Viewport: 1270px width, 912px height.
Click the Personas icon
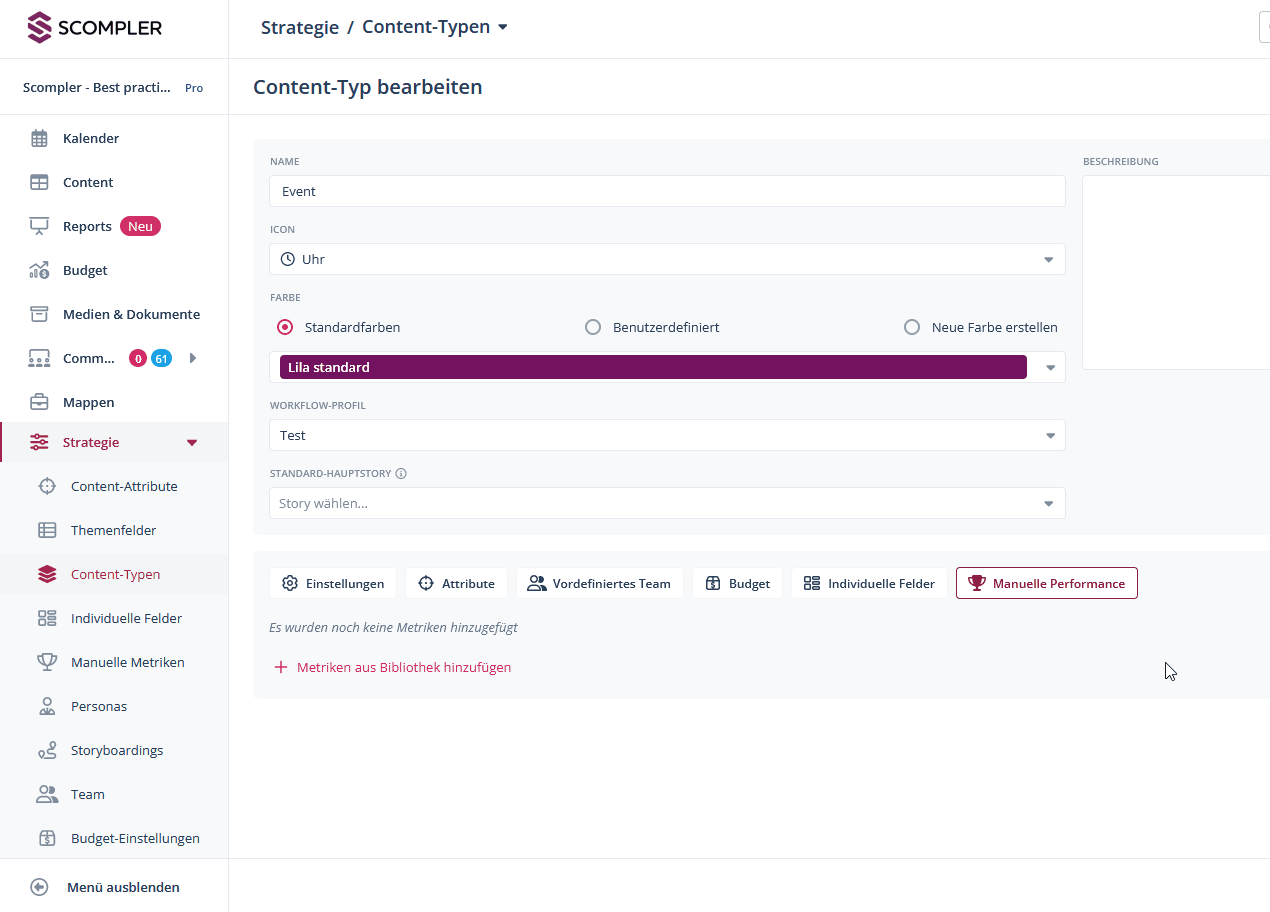coord(47,706)
